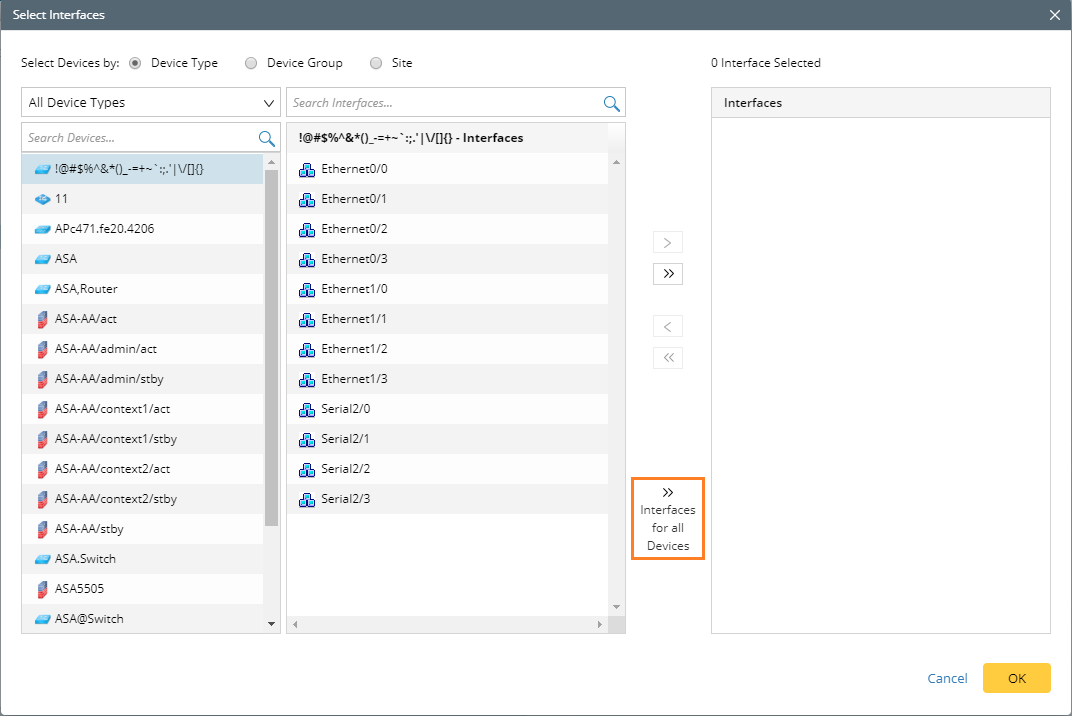Click the magnifier icon in Search Interfaces
The width and height of the screenshot is (1072, 716).
point(611,103)
